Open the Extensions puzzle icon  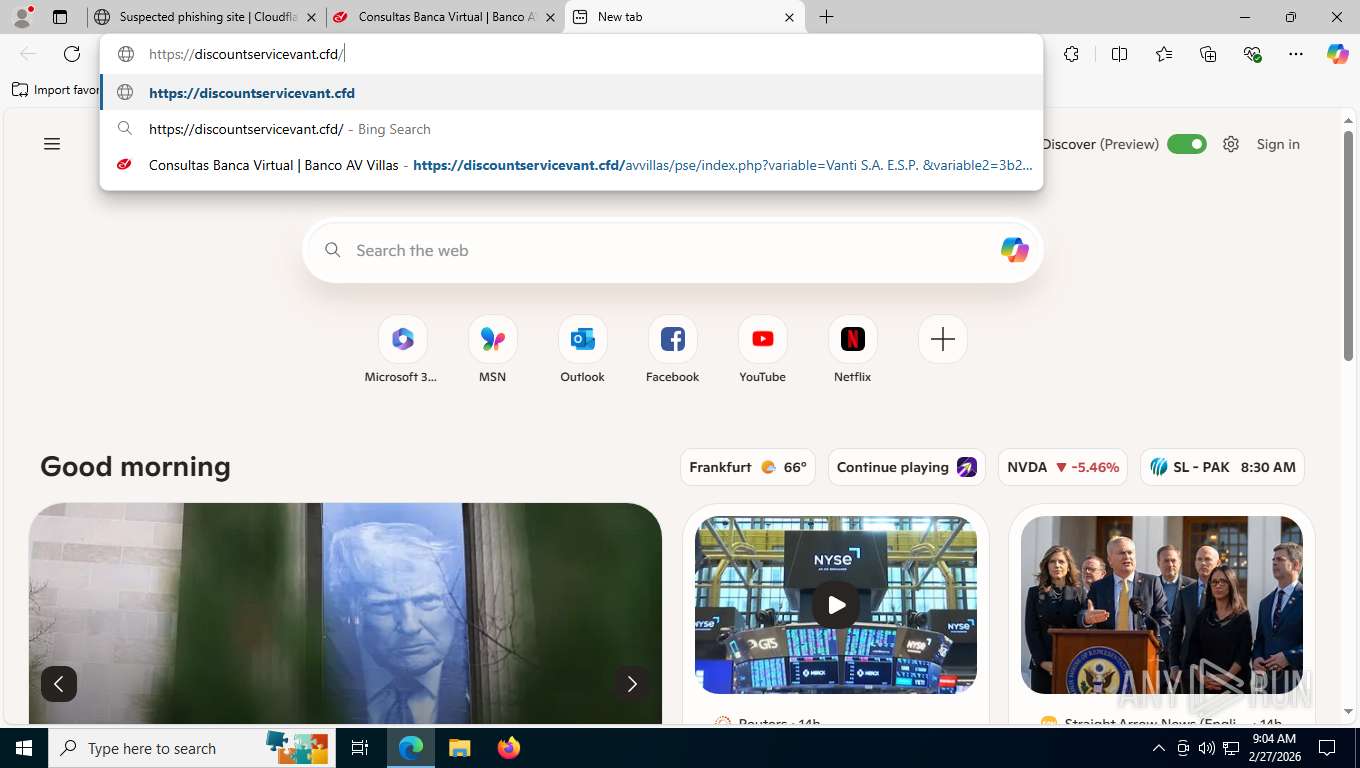tap(1071, 54)
